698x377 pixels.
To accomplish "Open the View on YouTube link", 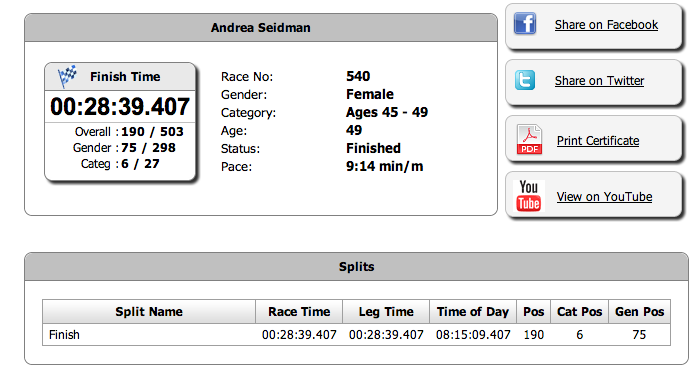I will point(604,197).
